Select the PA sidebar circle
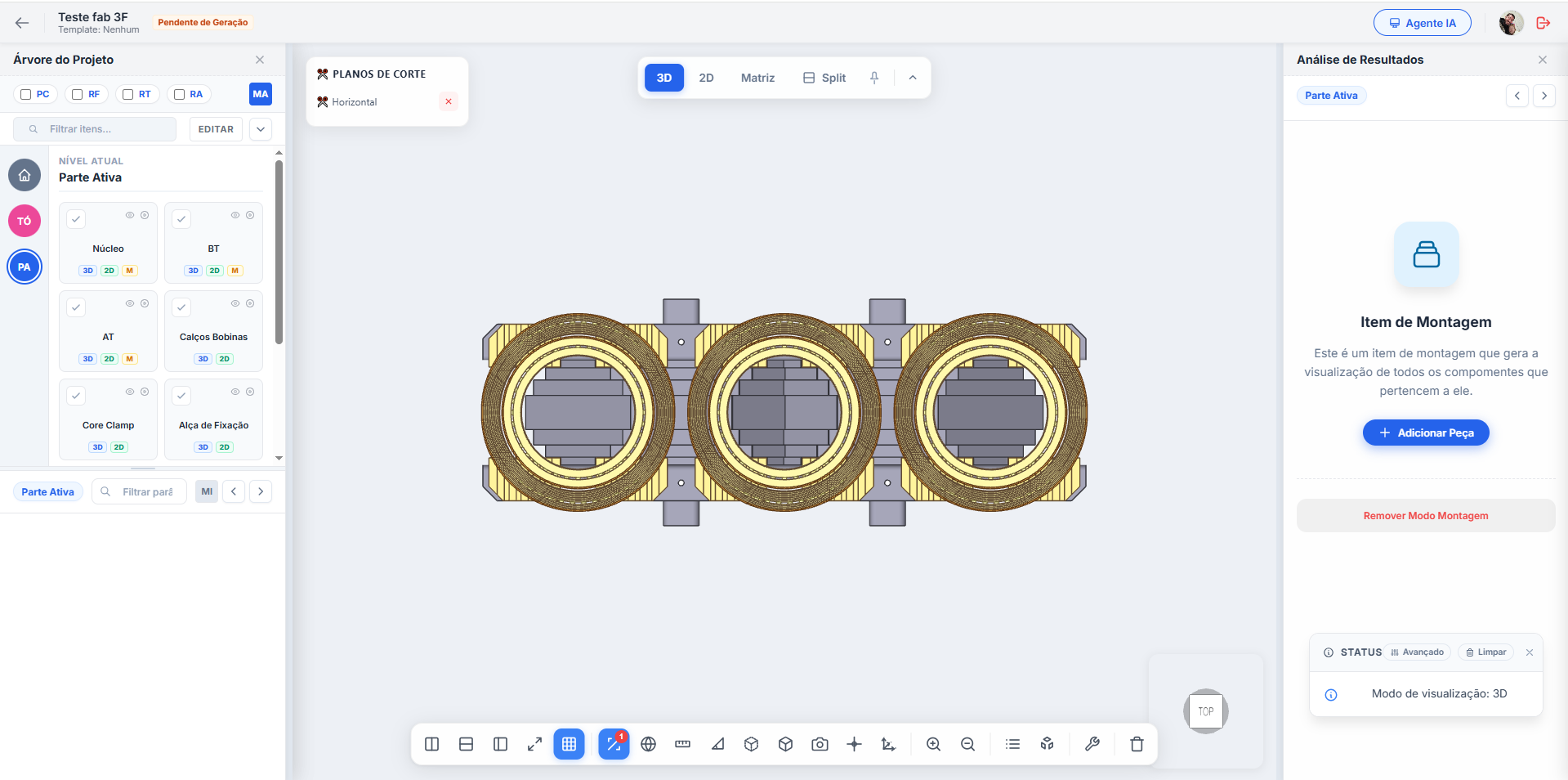Screen dimensions: 1568x780 [x=25, y=267]
